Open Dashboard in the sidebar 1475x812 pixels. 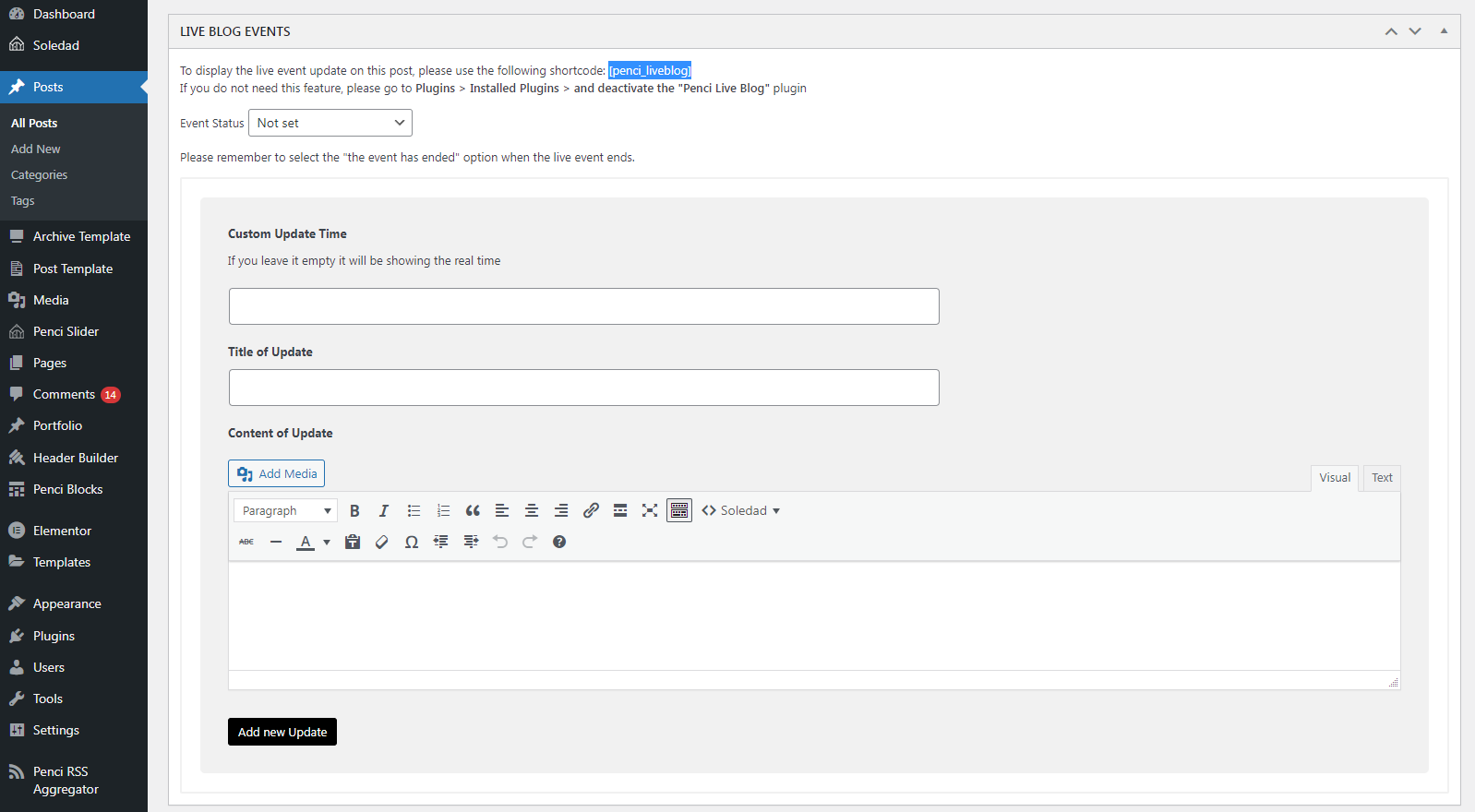tap(74, 14)
